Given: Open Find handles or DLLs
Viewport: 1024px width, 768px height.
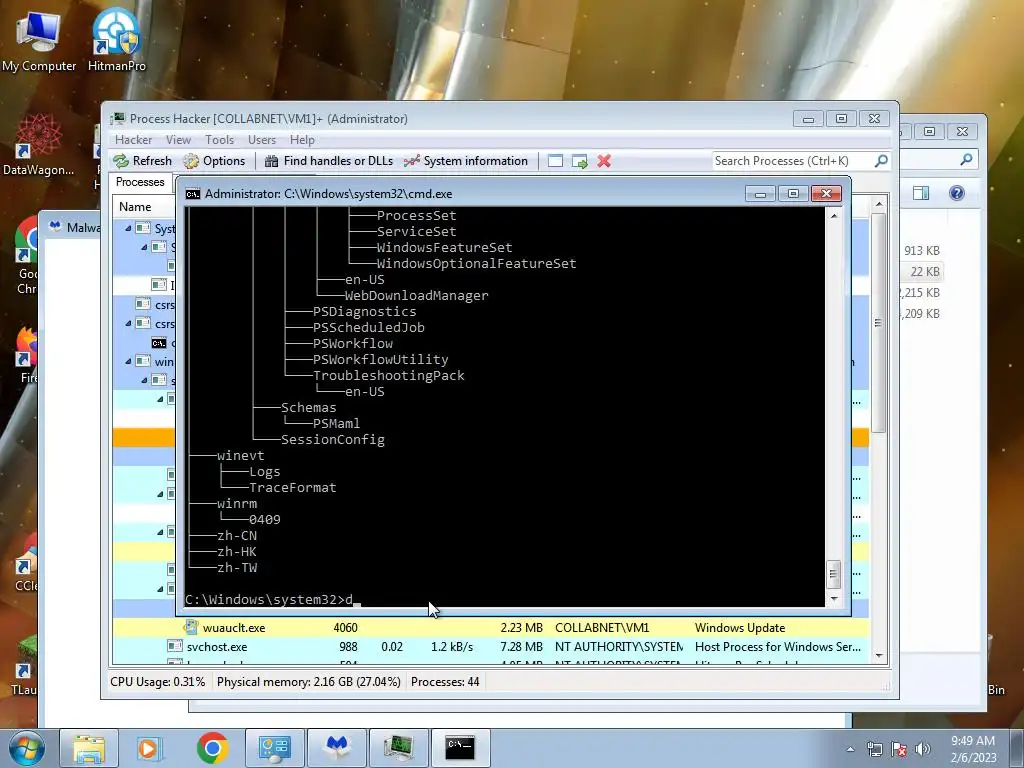Looking at the screenshot, I should tap(328, 161).
